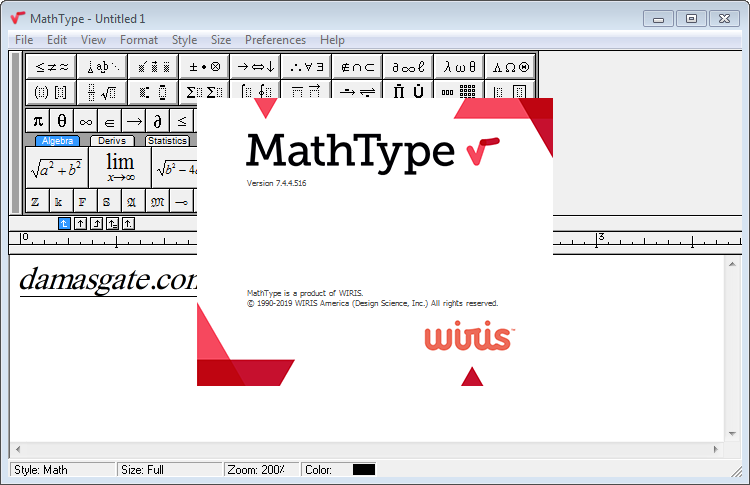Select the right-justified tab stop
Image resolution: width=750 pixels, height=485 pixels.
click(96, 223)
